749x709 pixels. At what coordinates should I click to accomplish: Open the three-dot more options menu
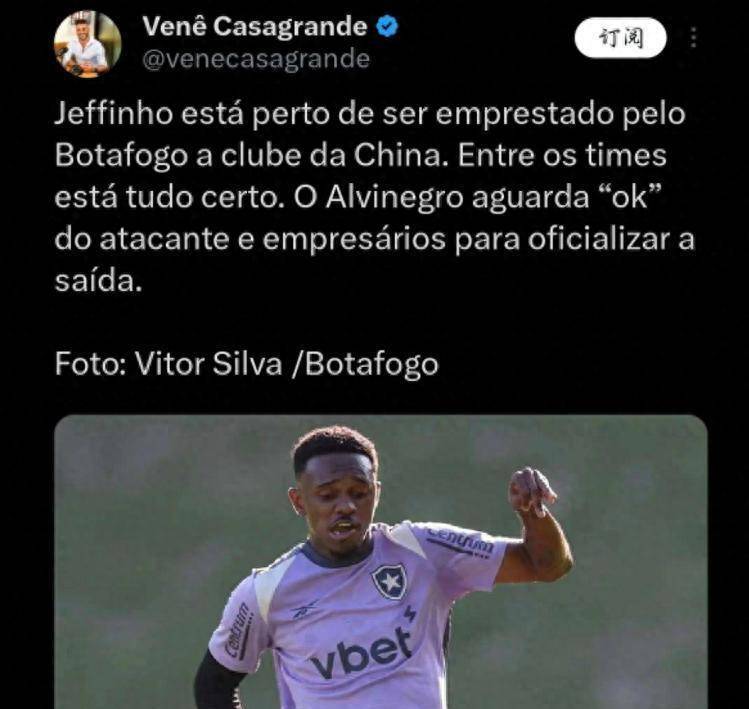click(694, 37)
